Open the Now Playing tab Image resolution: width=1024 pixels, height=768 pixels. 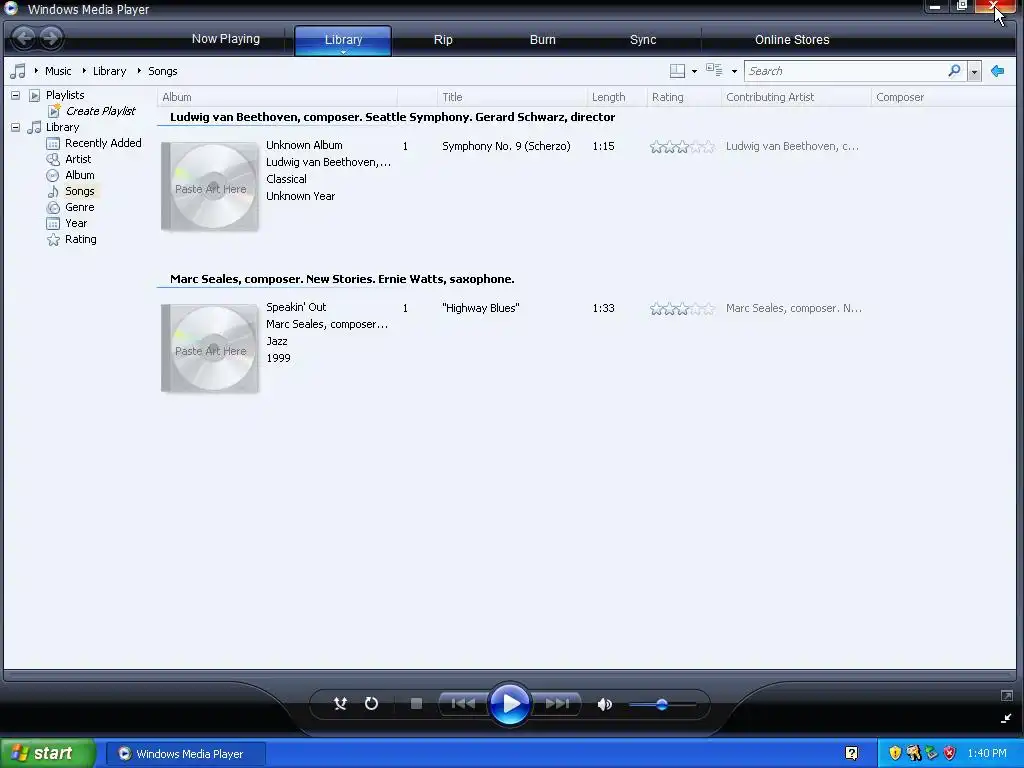tap(225, 39)
